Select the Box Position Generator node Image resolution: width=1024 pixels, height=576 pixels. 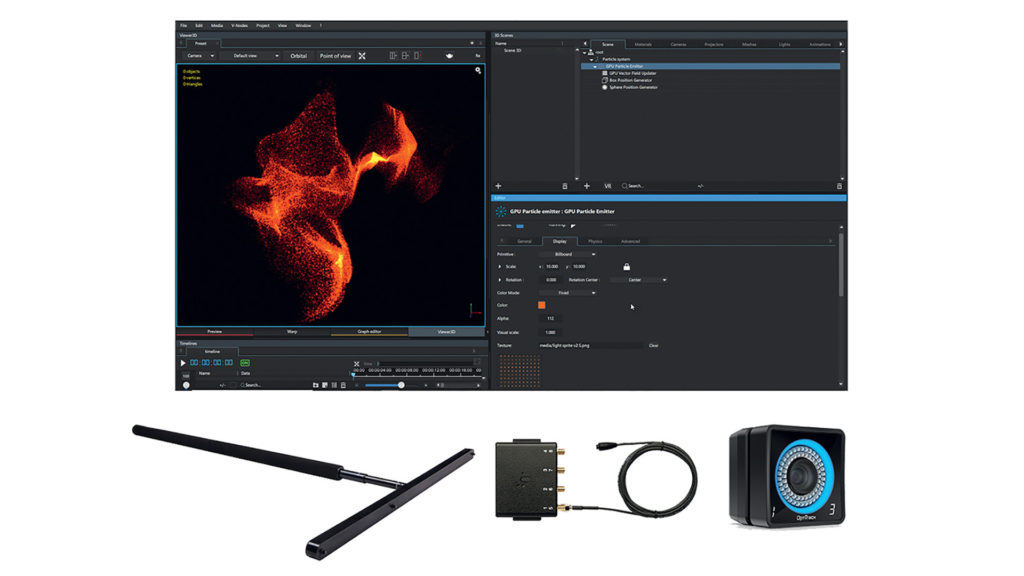(633, 80)
